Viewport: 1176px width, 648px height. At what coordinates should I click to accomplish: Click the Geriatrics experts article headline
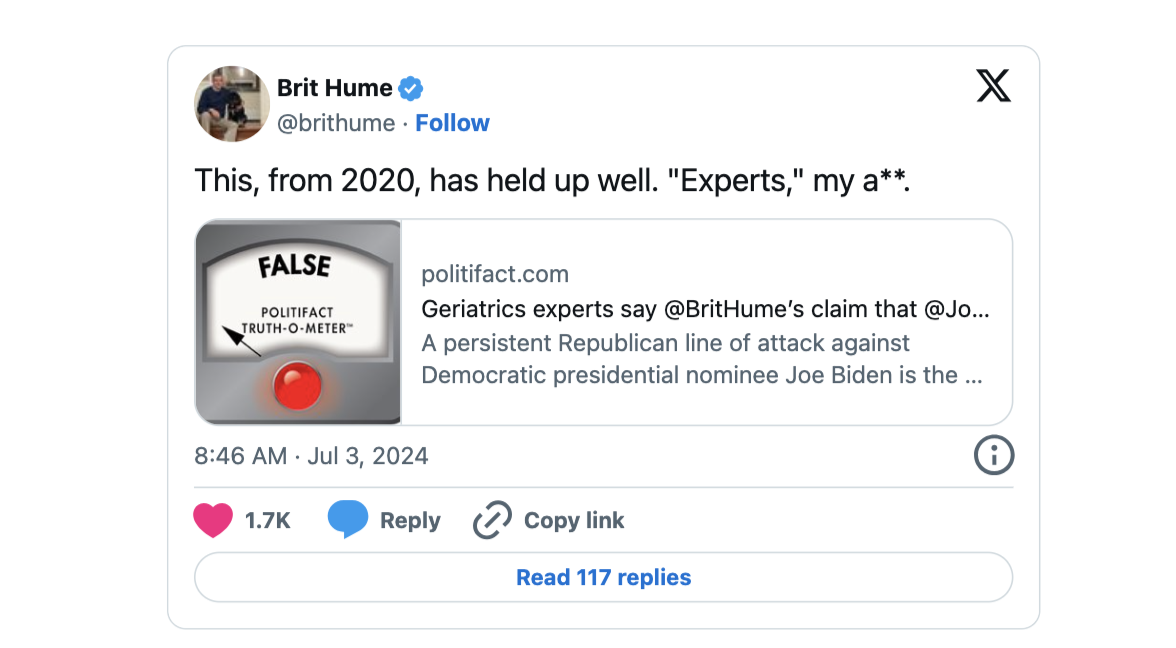(x=706, y=309)
